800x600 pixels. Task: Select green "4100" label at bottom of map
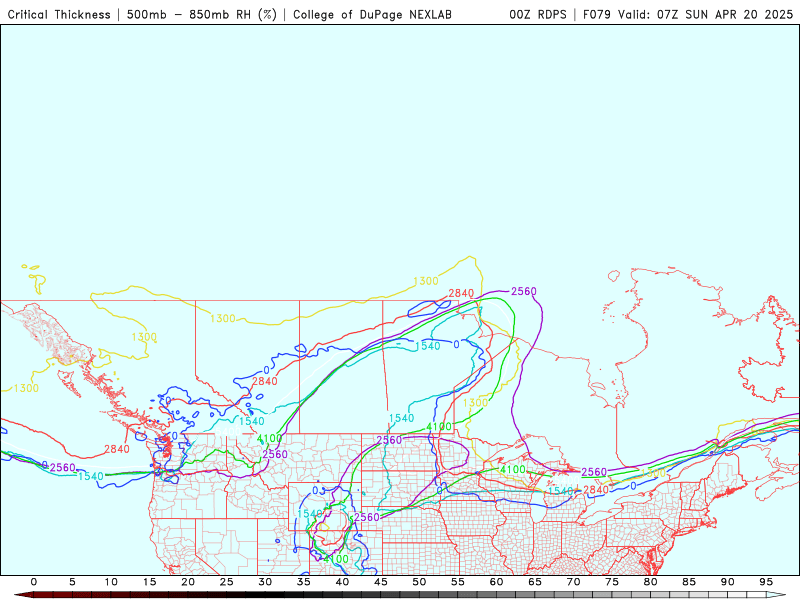(x=336, y=559)
